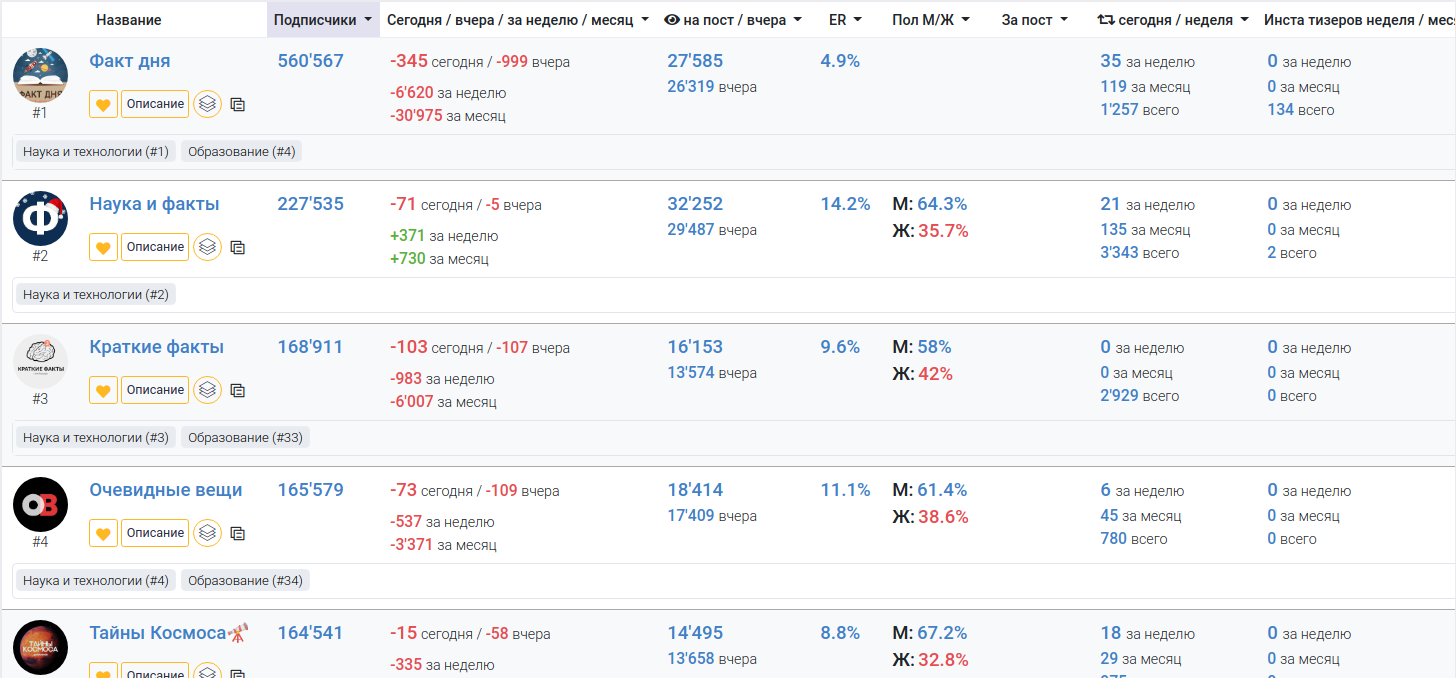This screenshot has width=1456, height=678.
Task: Open the Очевидные вещи channel avatar
Action: click(40, 505)
